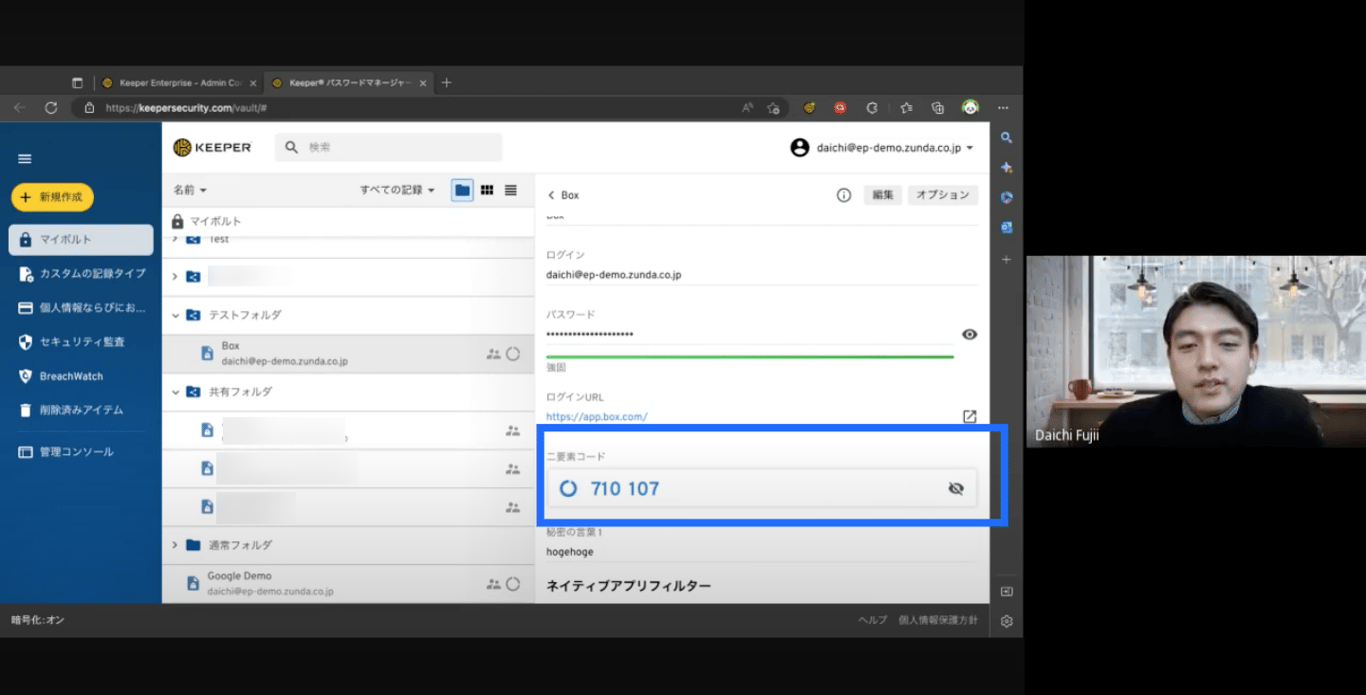
Task: Switch to the Keeper Enterprise Admin browser tab
Action: click(x=178, y=83)
